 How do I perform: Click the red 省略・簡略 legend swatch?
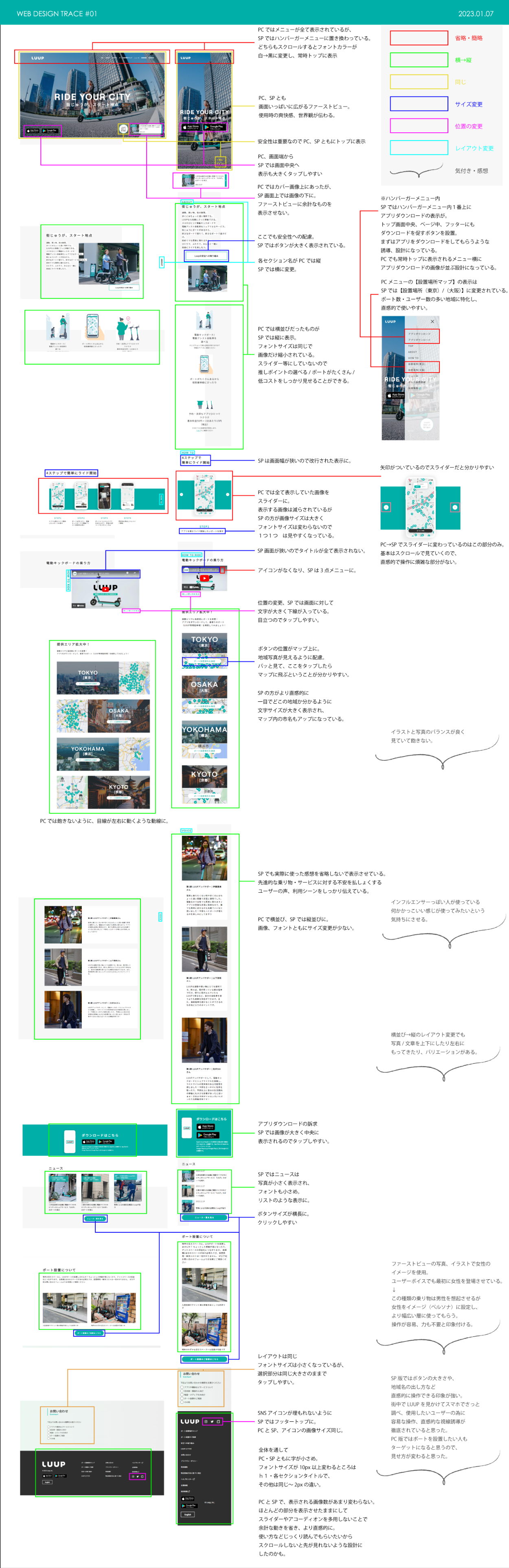(418, 38)
